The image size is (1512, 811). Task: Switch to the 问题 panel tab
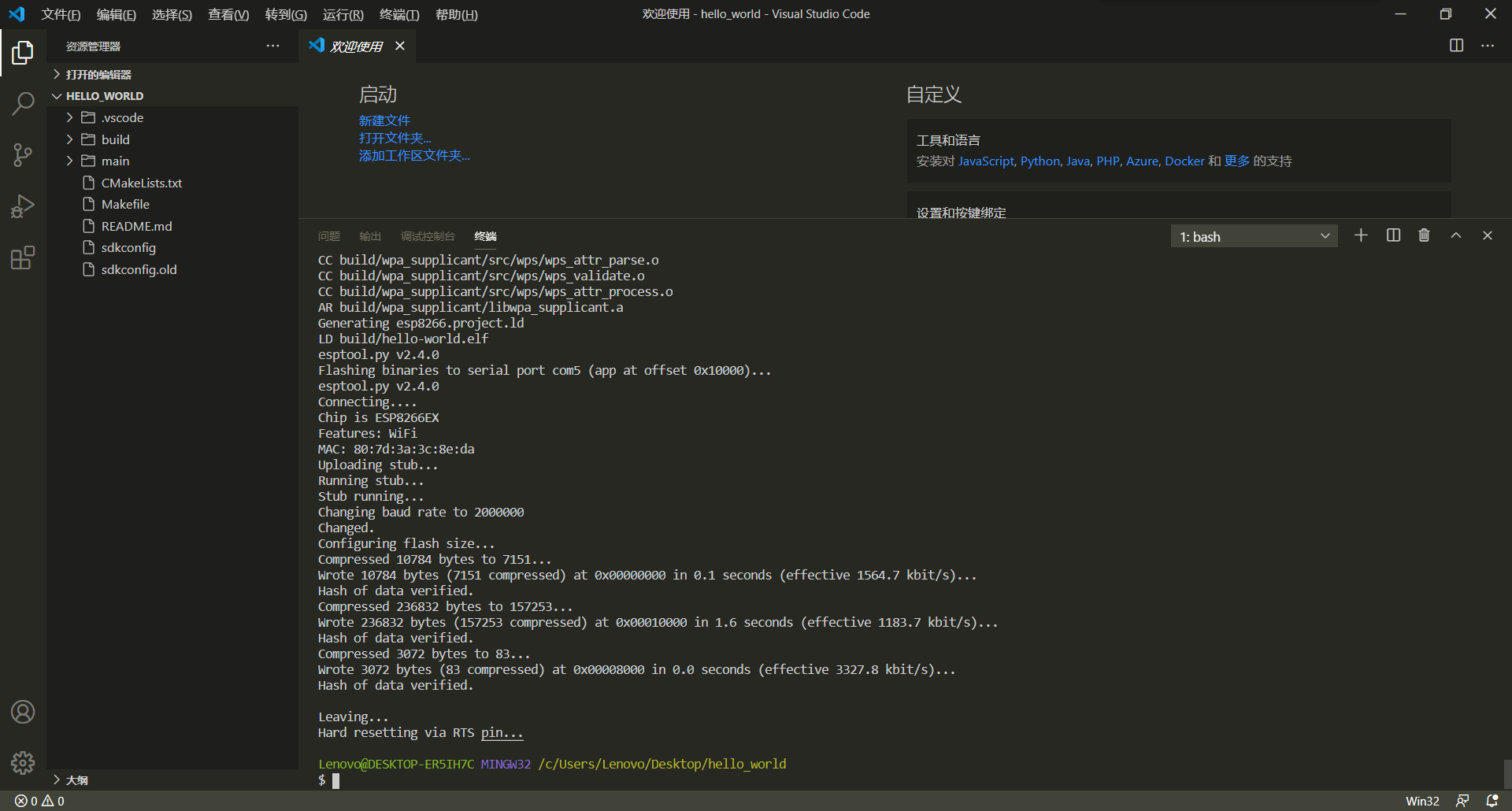tap(329, 236)
